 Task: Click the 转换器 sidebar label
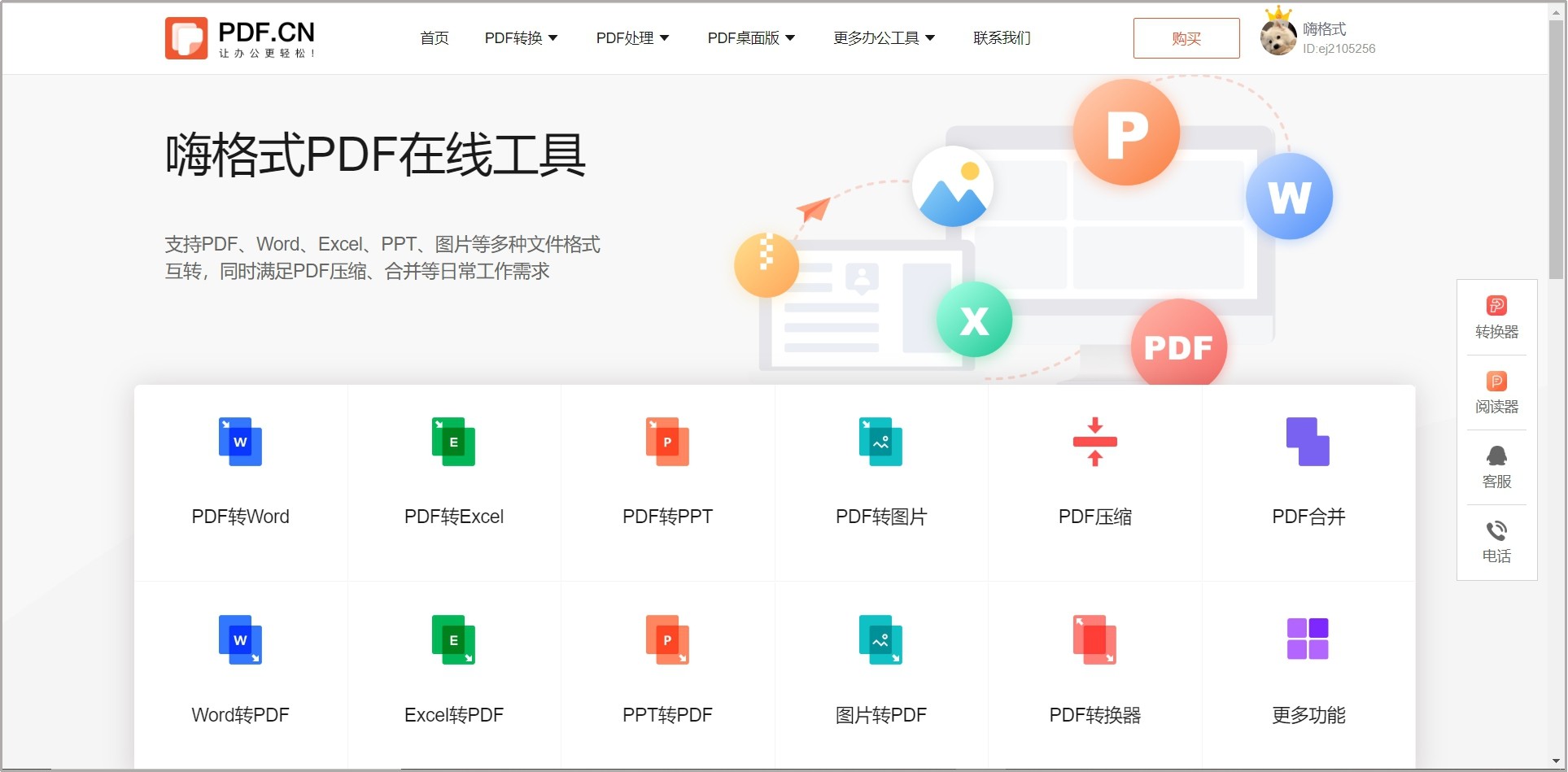coord(1496,332)
